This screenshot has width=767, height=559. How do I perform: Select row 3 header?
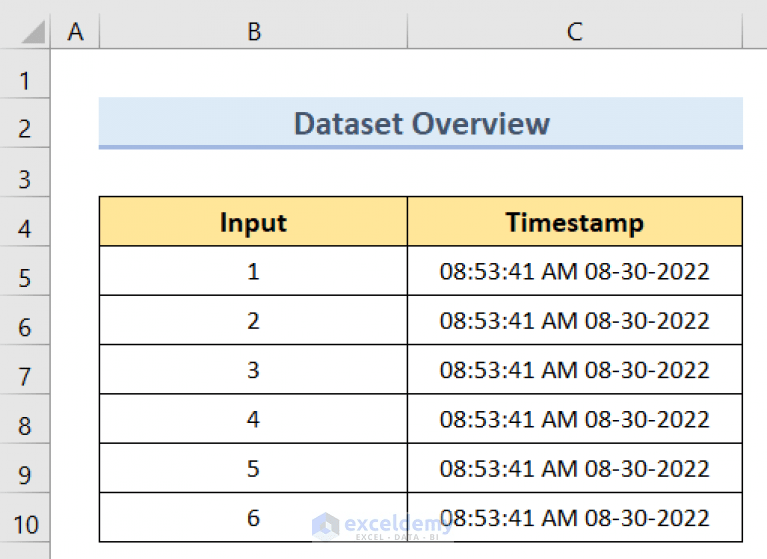[24, 173]
